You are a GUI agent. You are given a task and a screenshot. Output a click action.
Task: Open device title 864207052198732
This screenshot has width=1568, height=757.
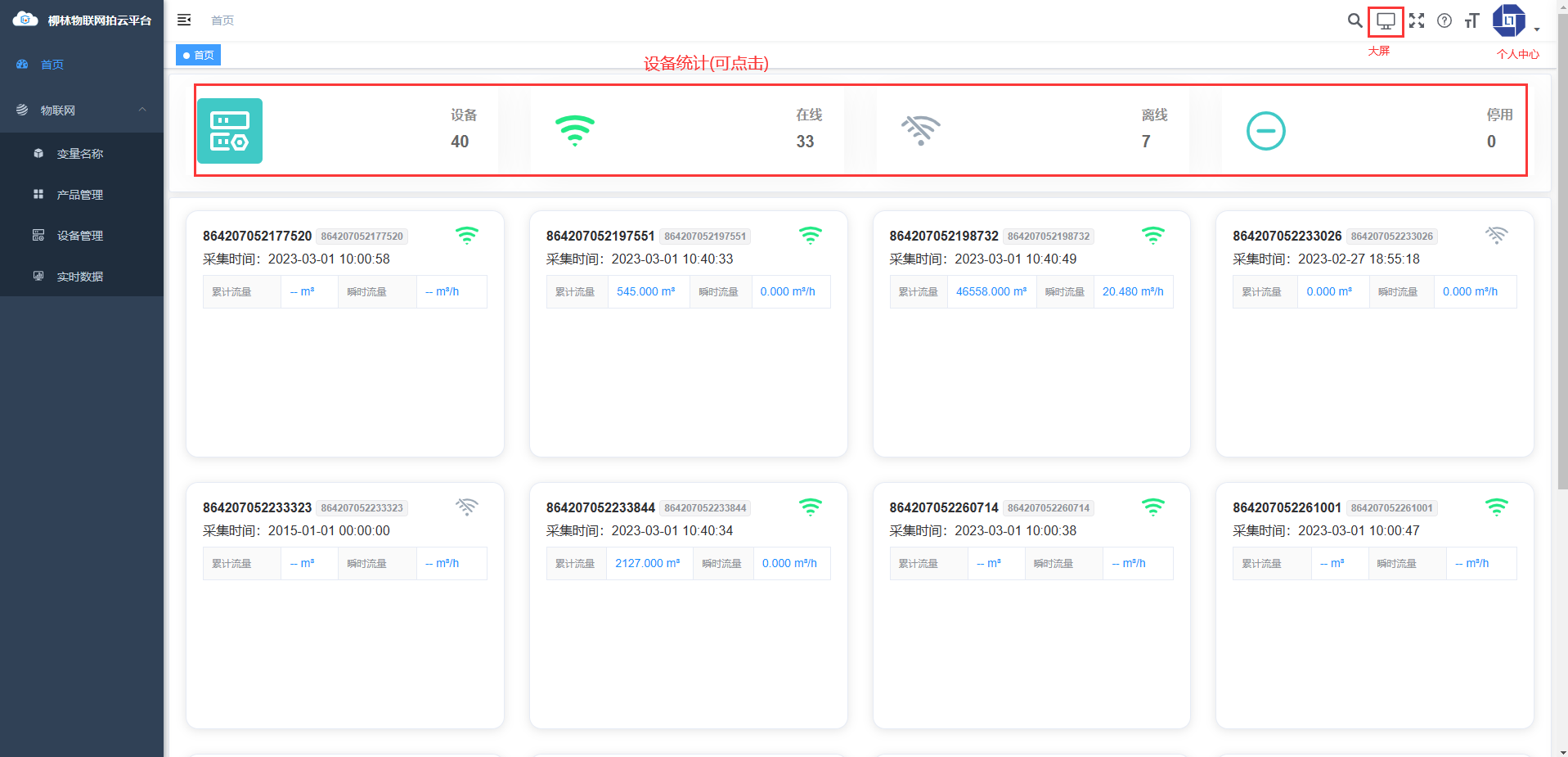click(944, 236)
